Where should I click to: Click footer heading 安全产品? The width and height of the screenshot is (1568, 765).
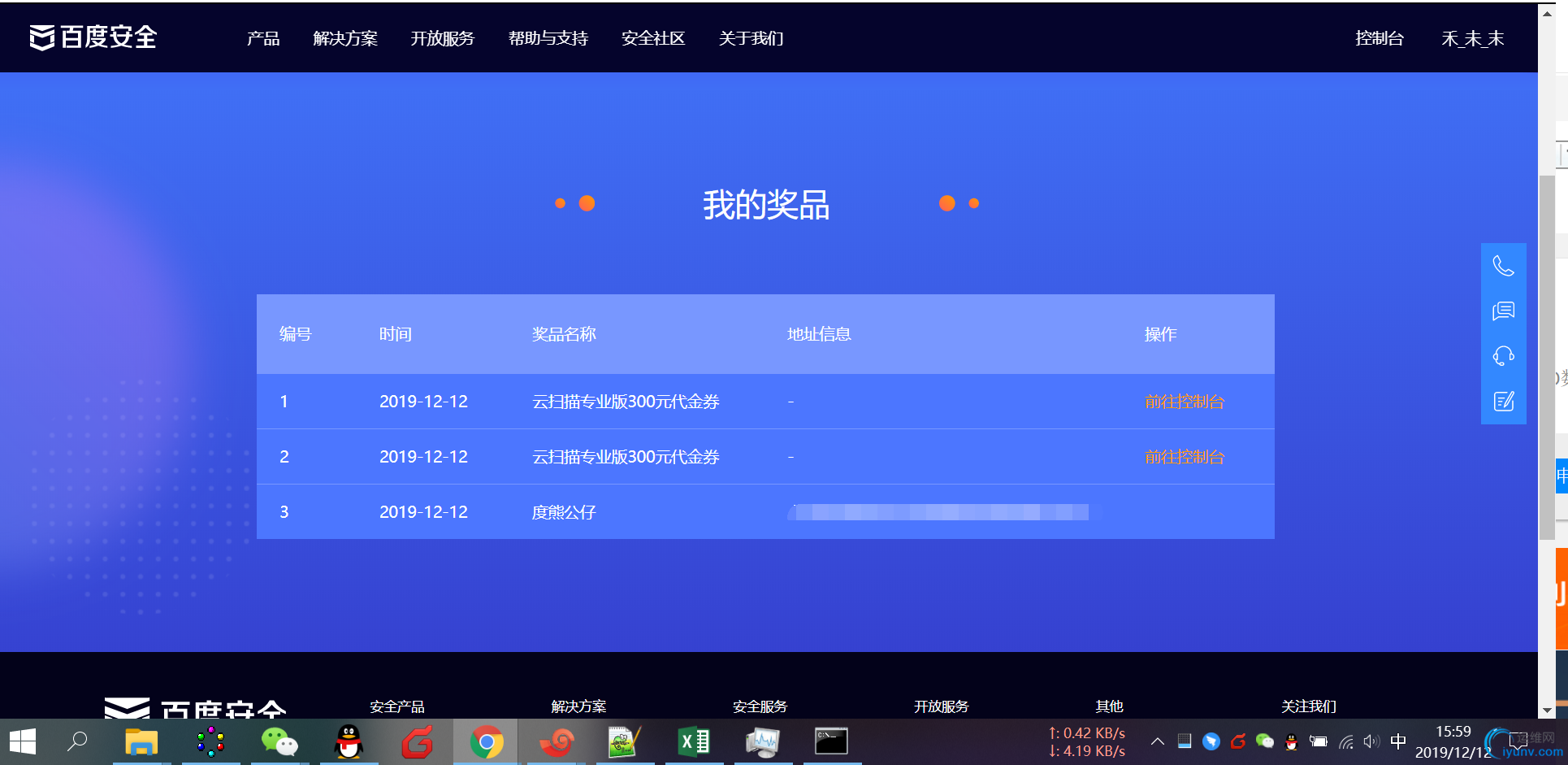coord(397,706)
